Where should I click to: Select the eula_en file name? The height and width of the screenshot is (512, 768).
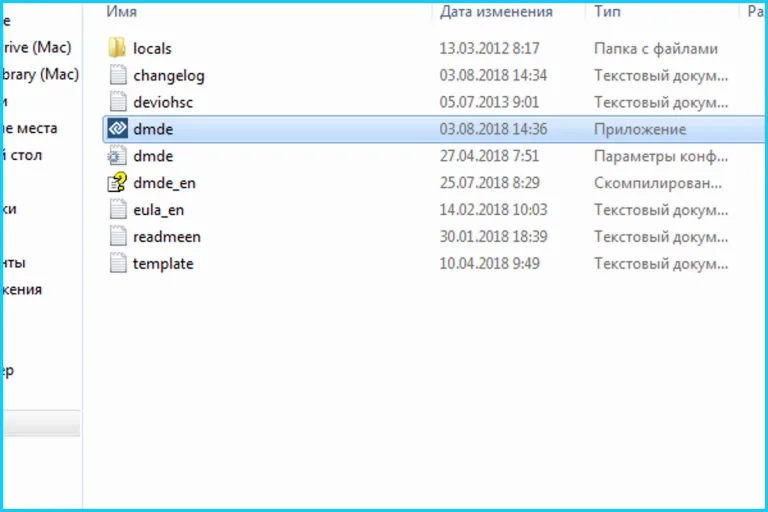tap(159, 210)
